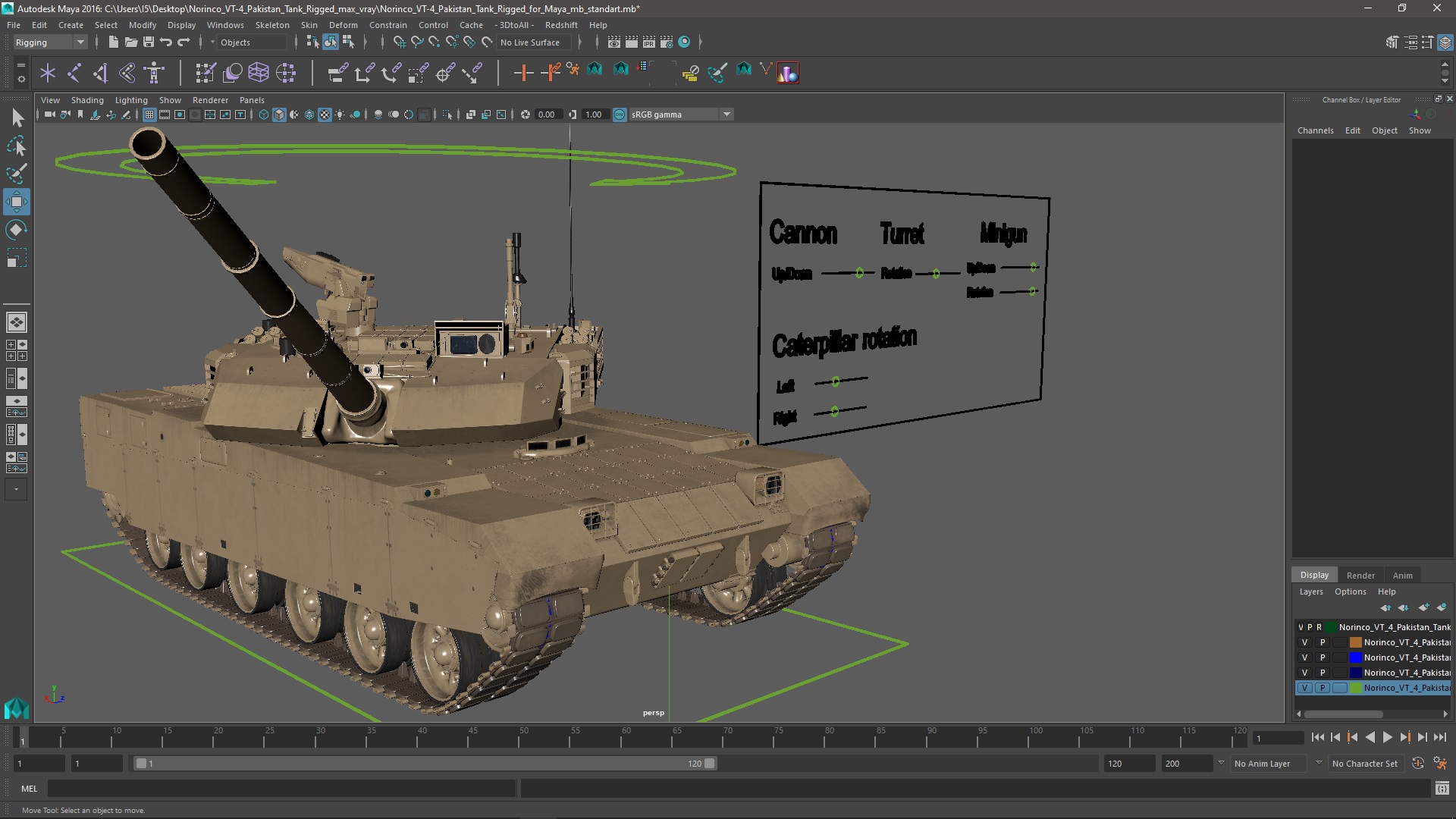Image resolution: width=1456 pixels, height=819 pixels.
Task: Click the playback range slider bar
Action: point(425,764)
